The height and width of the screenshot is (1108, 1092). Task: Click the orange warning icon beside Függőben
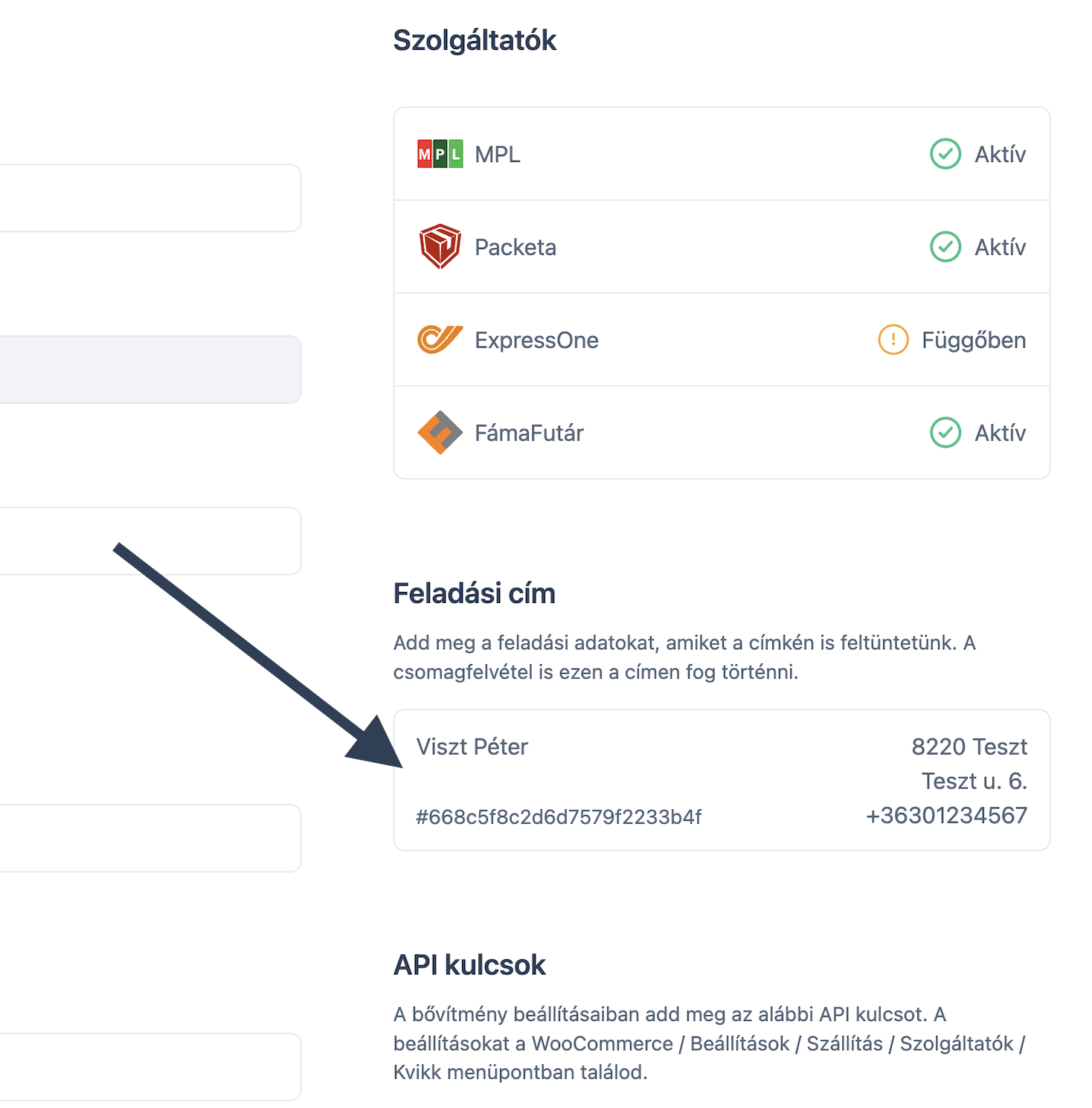pos(893,340)
